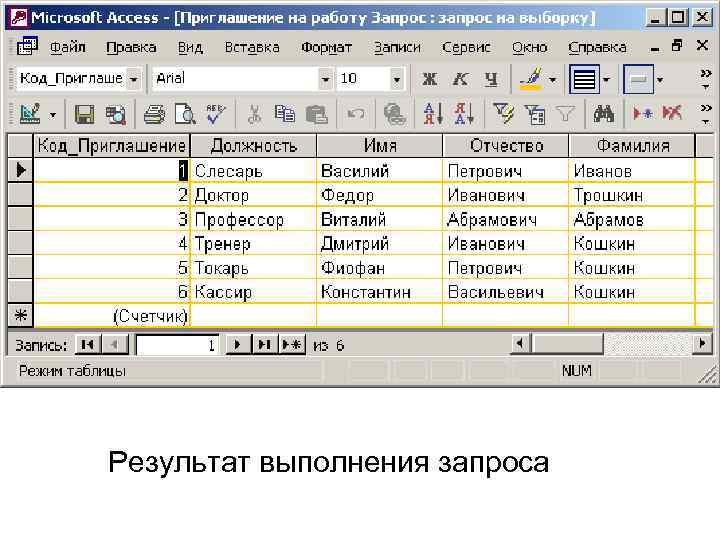720x540 pixels.
Task: Sort records ascending А-Я
Action: click(433, 114)
